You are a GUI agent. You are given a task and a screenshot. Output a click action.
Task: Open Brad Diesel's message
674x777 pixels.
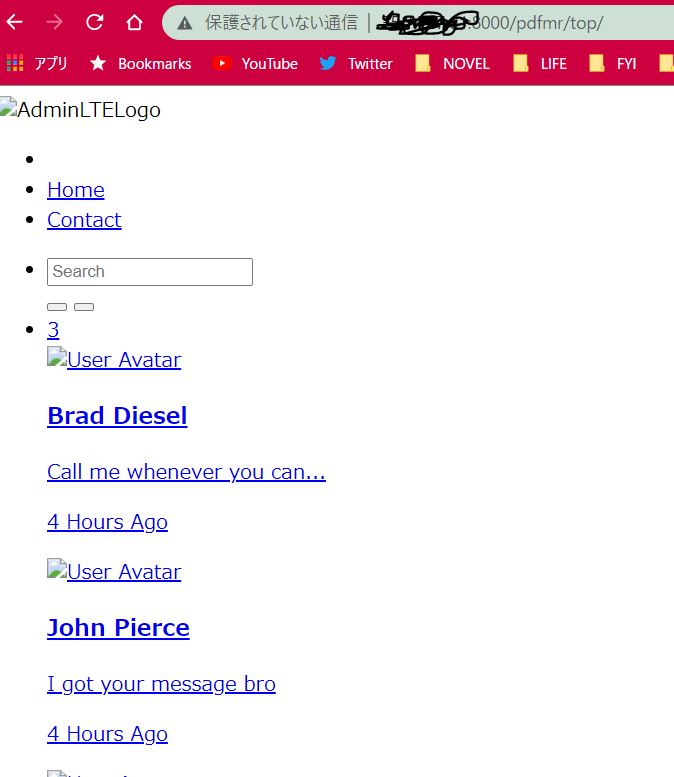point(117,416)
